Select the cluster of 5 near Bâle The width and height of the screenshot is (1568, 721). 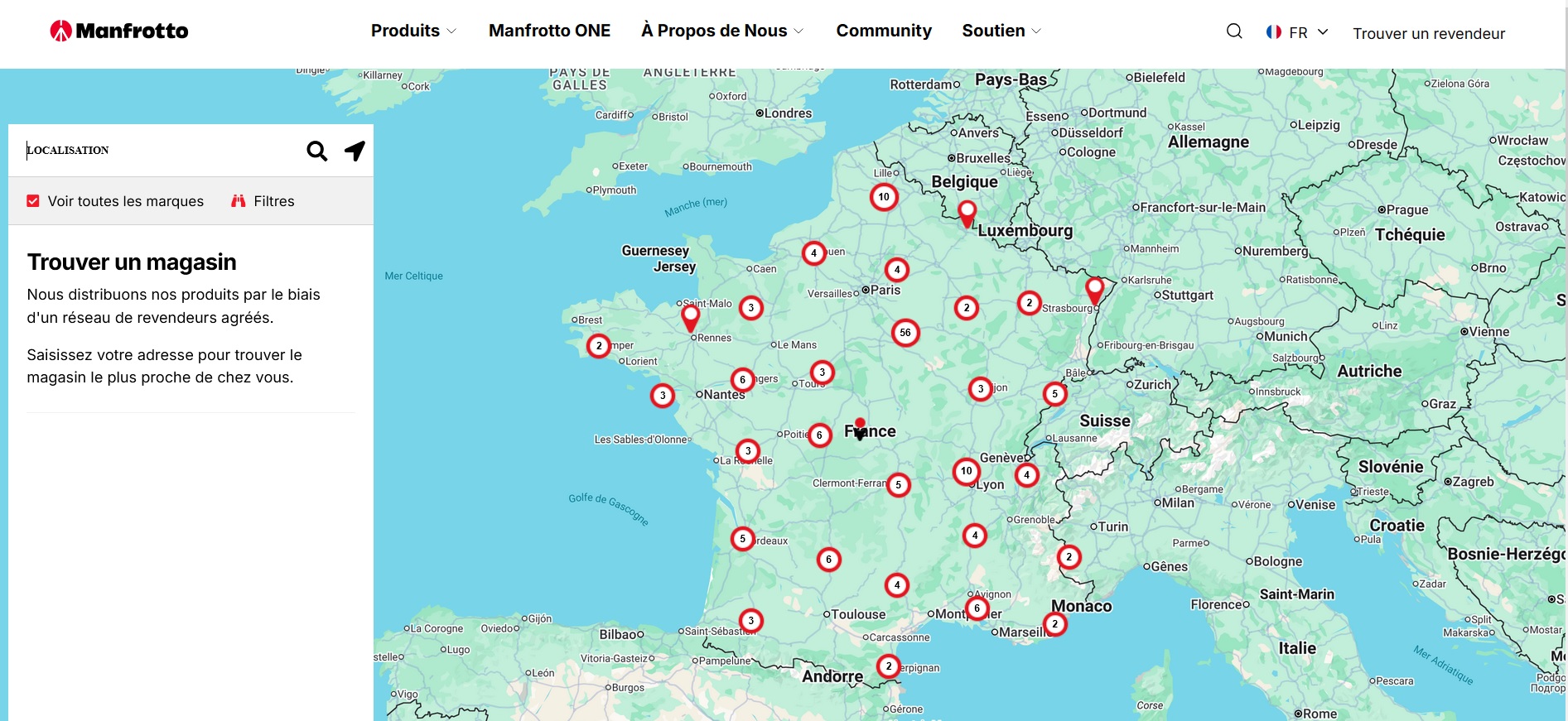1054,394
